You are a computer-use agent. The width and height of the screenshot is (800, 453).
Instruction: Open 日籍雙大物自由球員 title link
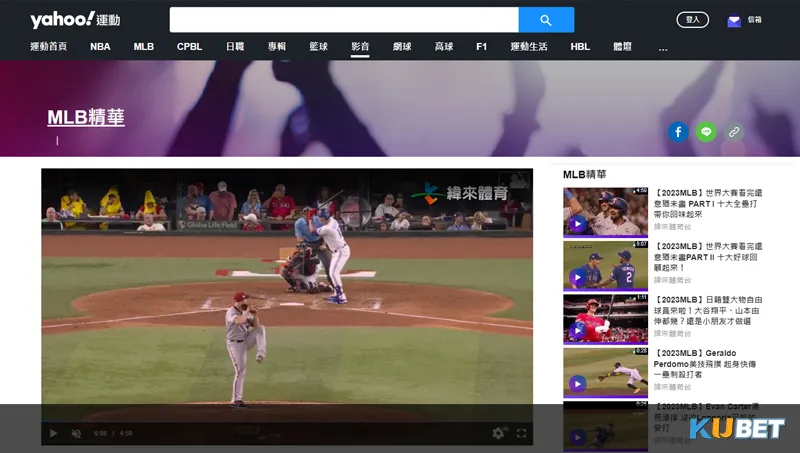(708, 311)
